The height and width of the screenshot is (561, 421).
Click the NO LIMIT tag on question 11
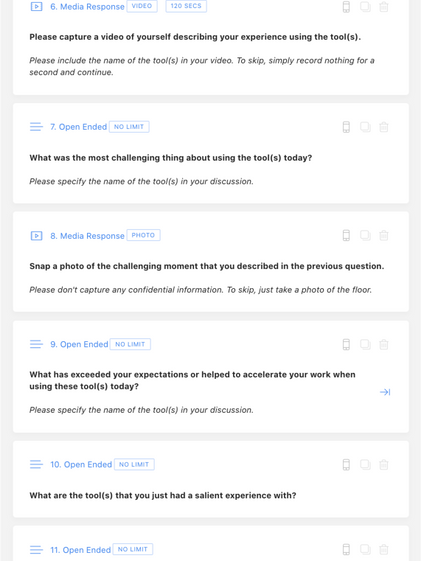tap(133, 549)
